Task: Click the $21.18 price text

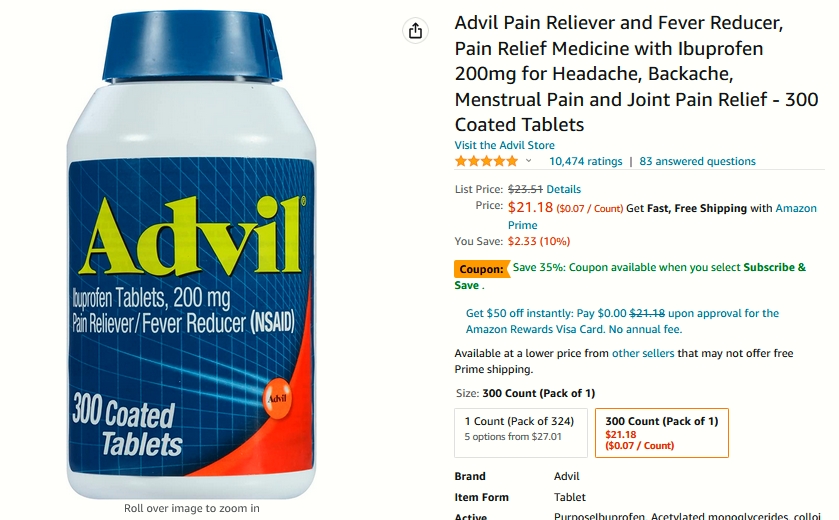Action: click(x=530, y=207)
